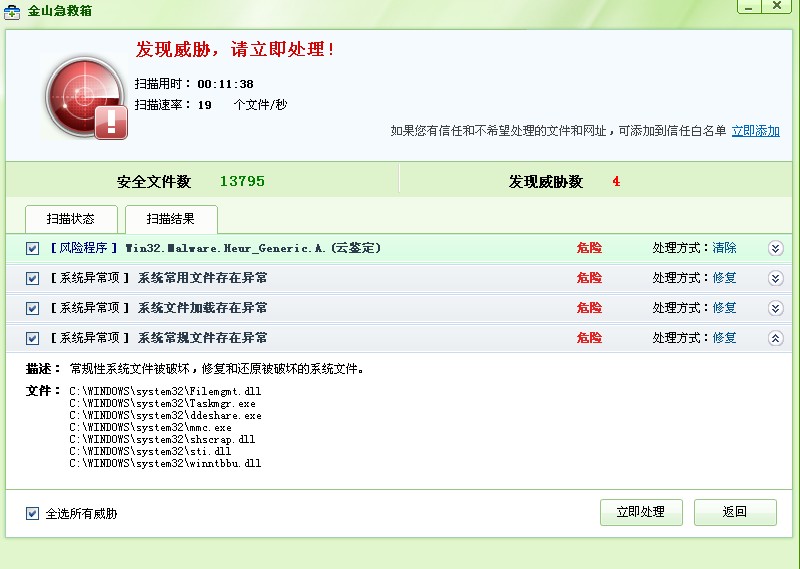
Task: Toggle checkbox for 系统常用文件存在异常
Action: pyautogui.click(x=32, y=278)
